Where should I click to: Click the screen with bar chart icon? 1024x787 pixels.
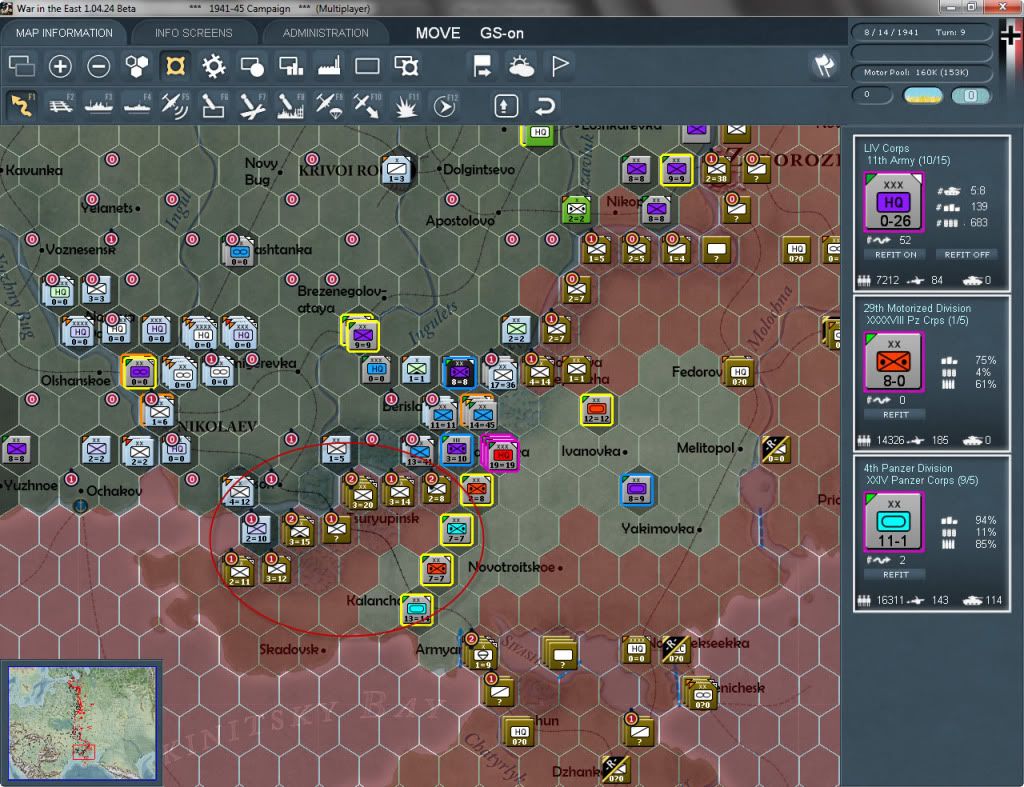tap(291, 66)
